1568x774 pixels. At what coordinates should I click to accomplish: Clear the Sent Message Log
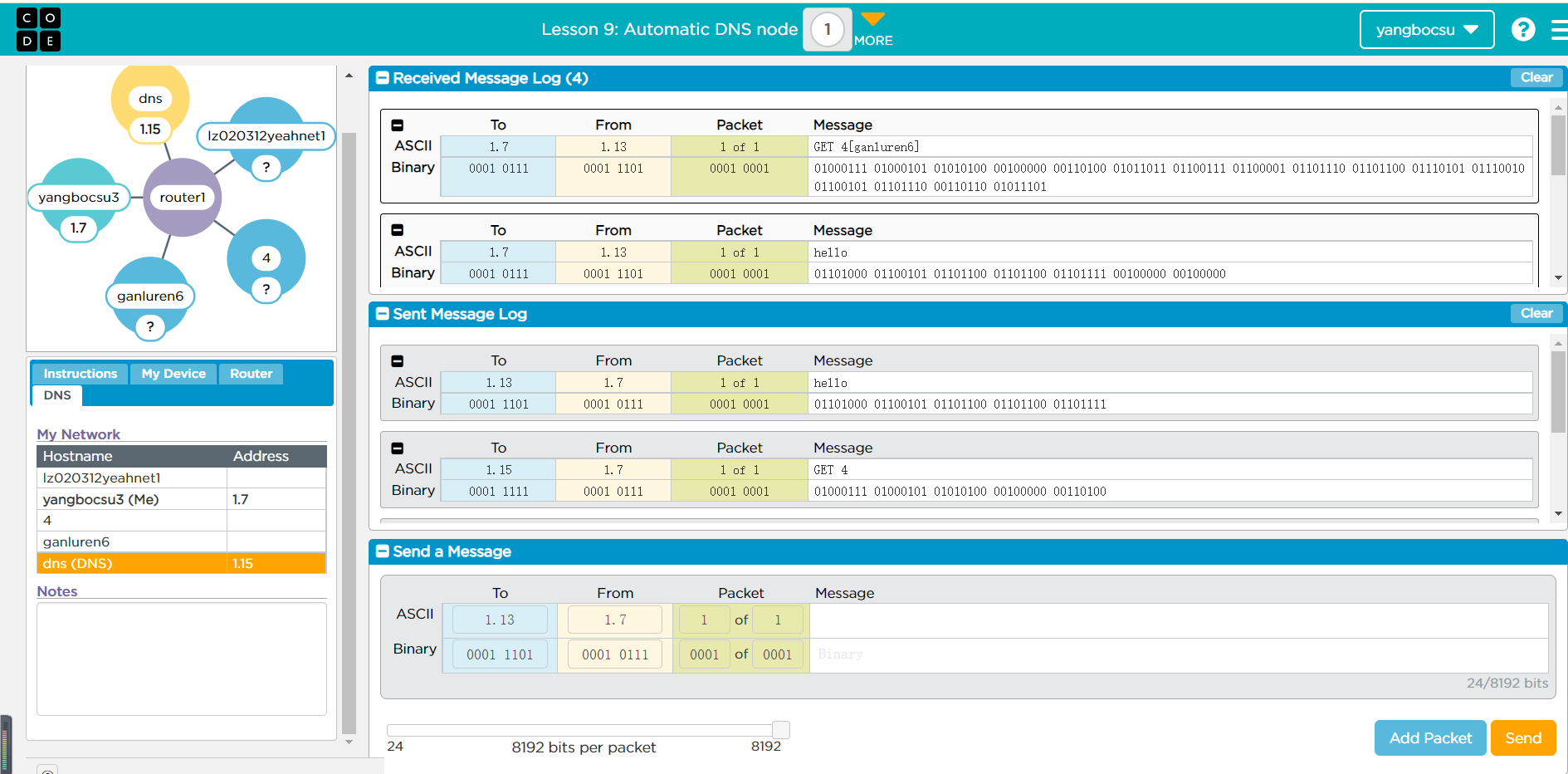click(x=1536, y=313)
